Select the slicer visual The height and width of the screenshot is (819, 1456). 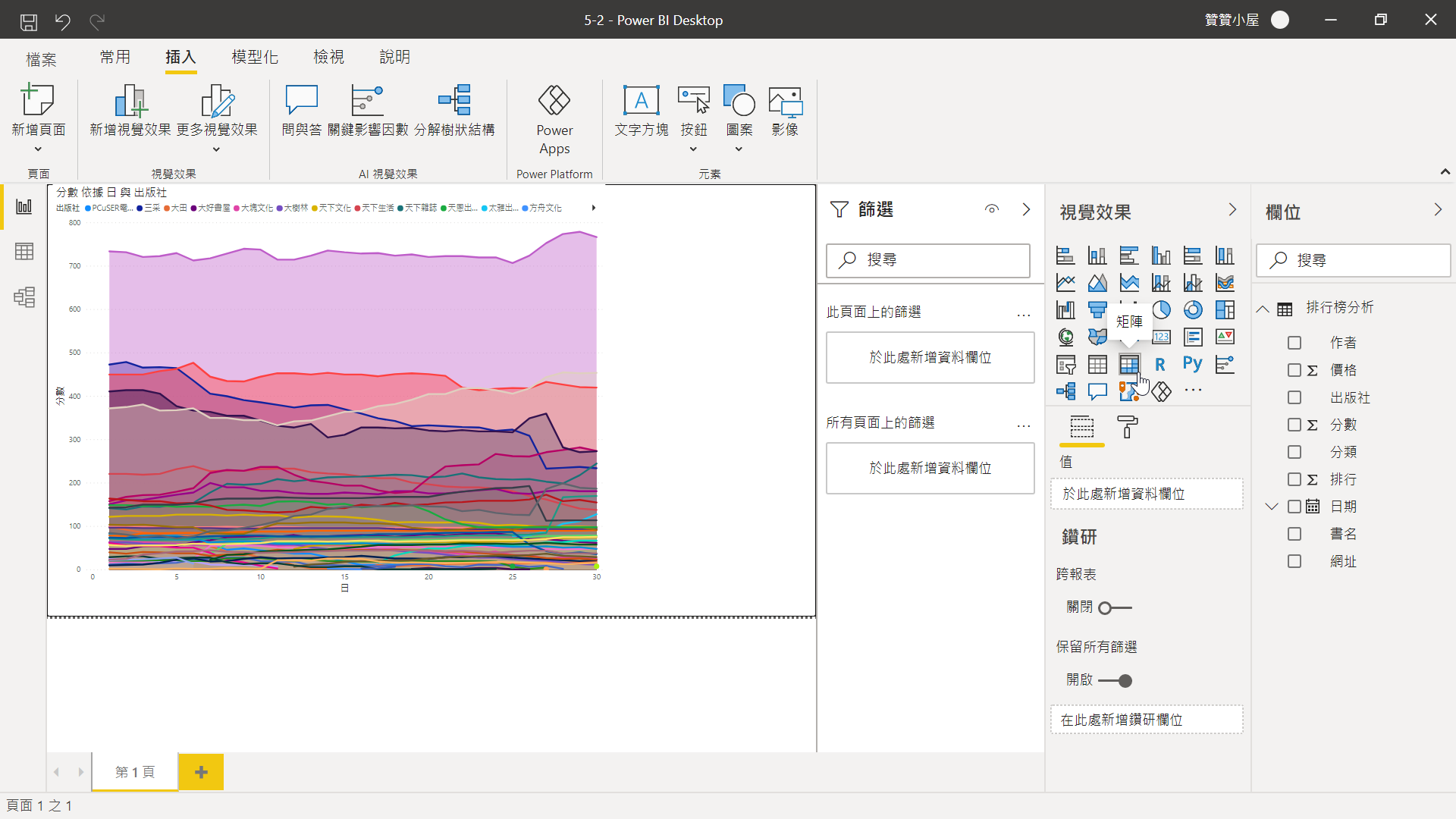click(x=1065, y=365)
